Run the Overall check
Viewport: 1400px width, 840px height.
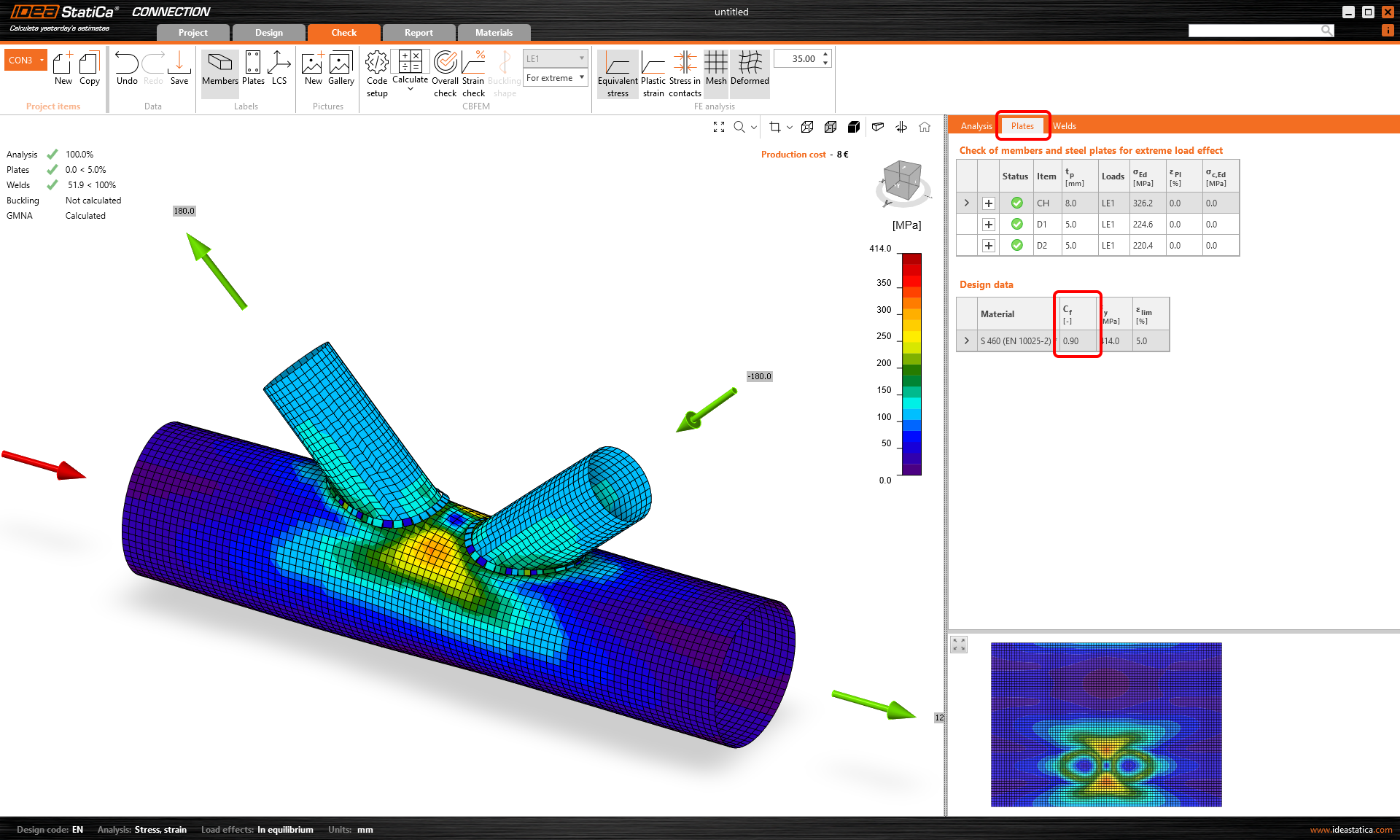(445, 73)
